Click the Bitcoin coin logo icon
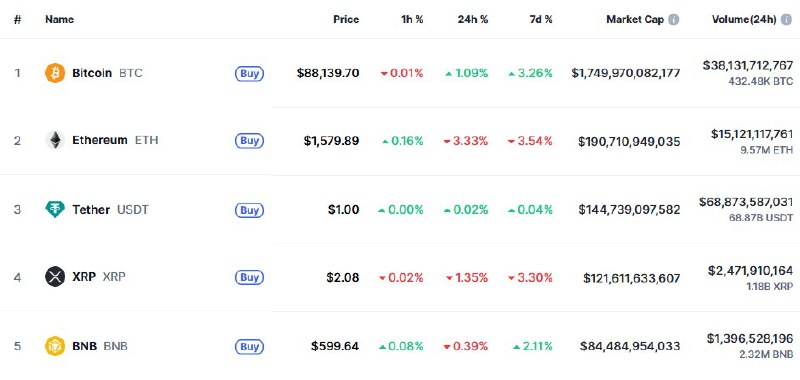The image size is (800, 380). tap(55, 73)
